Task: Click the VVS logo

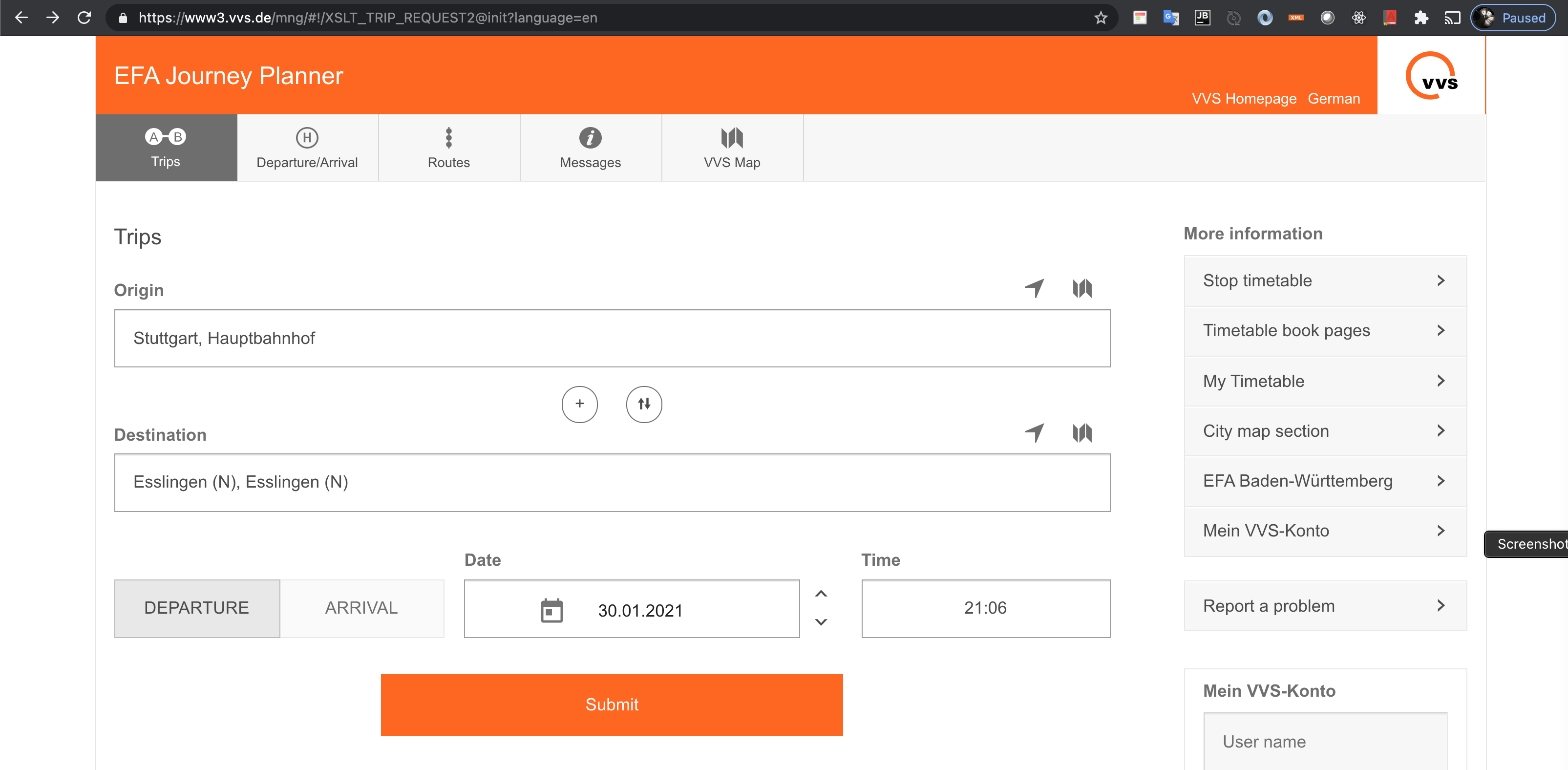Action: (x=1431, y=75)
